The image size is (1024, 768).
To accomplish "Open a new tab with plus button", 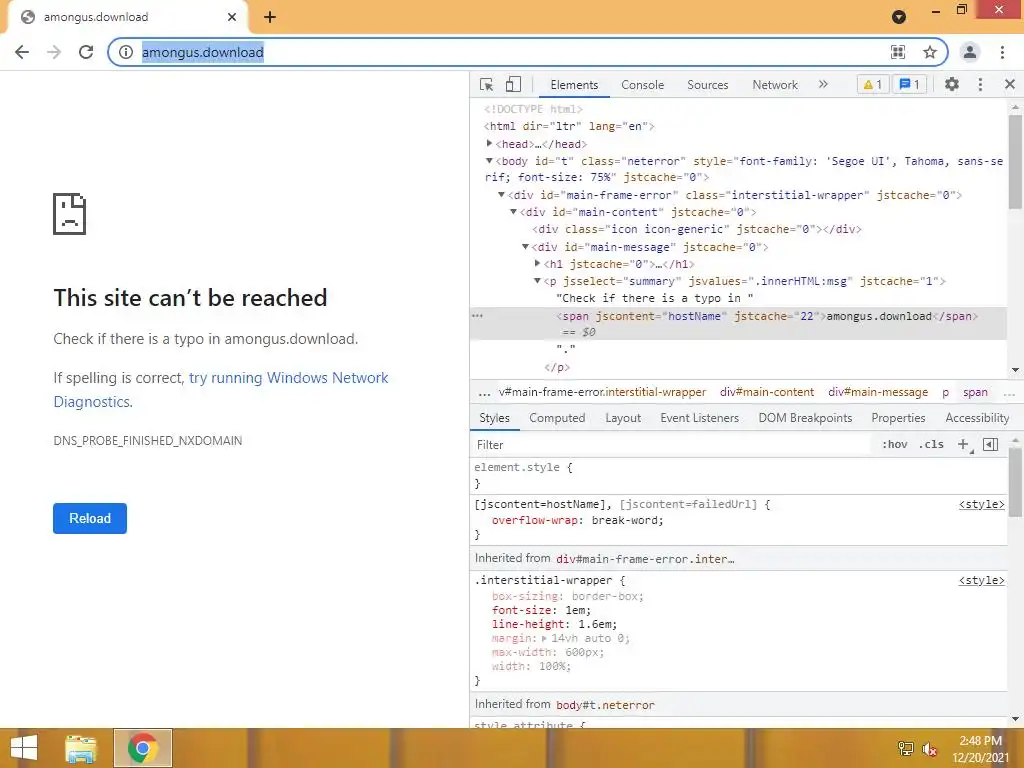I will click(270, 17).
